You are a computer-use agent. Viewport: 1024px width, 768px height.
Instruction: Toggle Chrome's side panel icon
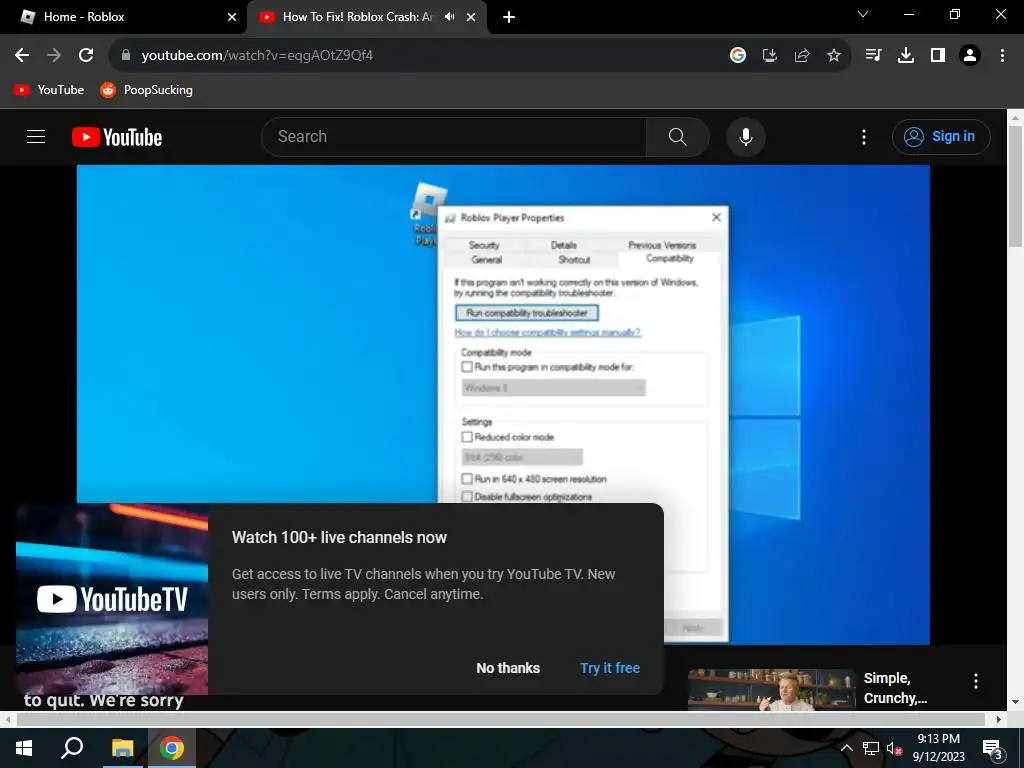[x=938, y=56]
